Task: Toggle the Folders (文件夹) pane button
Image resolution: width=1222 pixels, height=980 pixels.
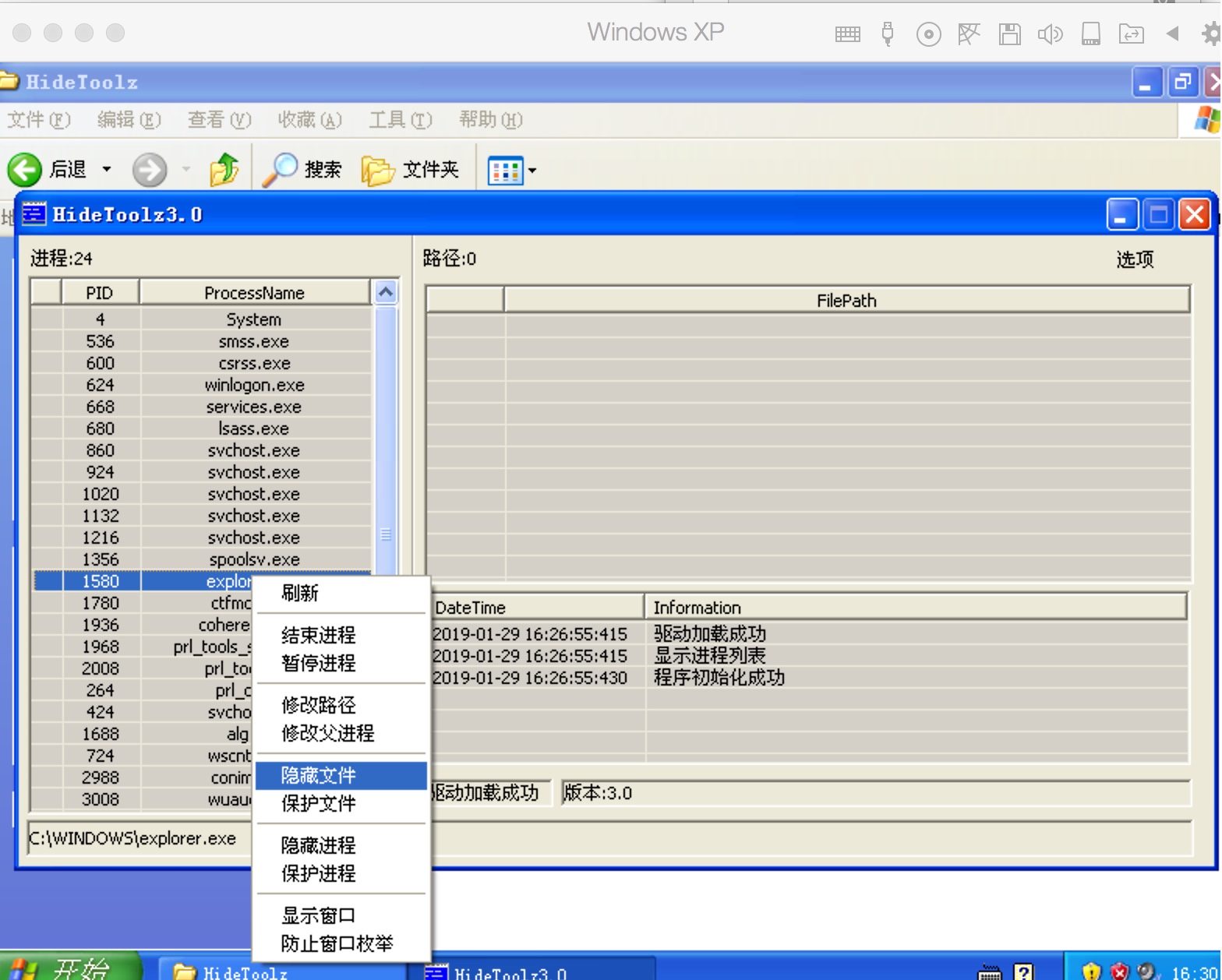Action: tap(410, 169)
